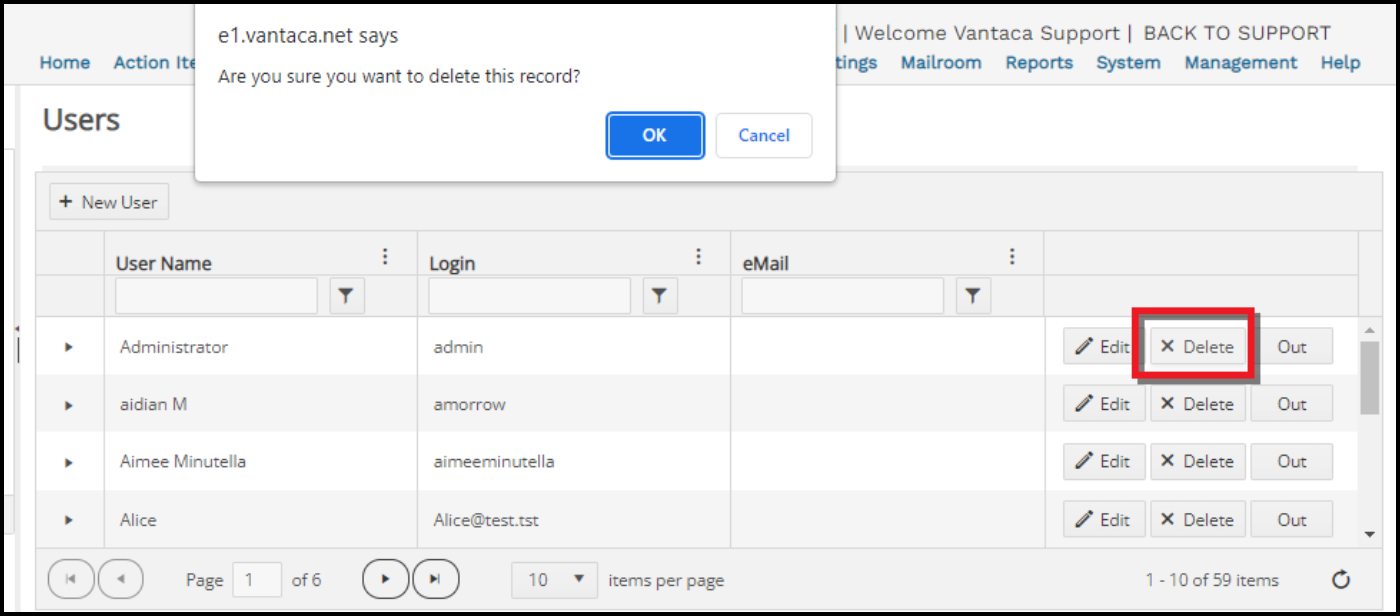The width and height of the screenshot is (1400, 616).
Task: Click Out for Aimee Minutella
Action: click(1292, 461)
